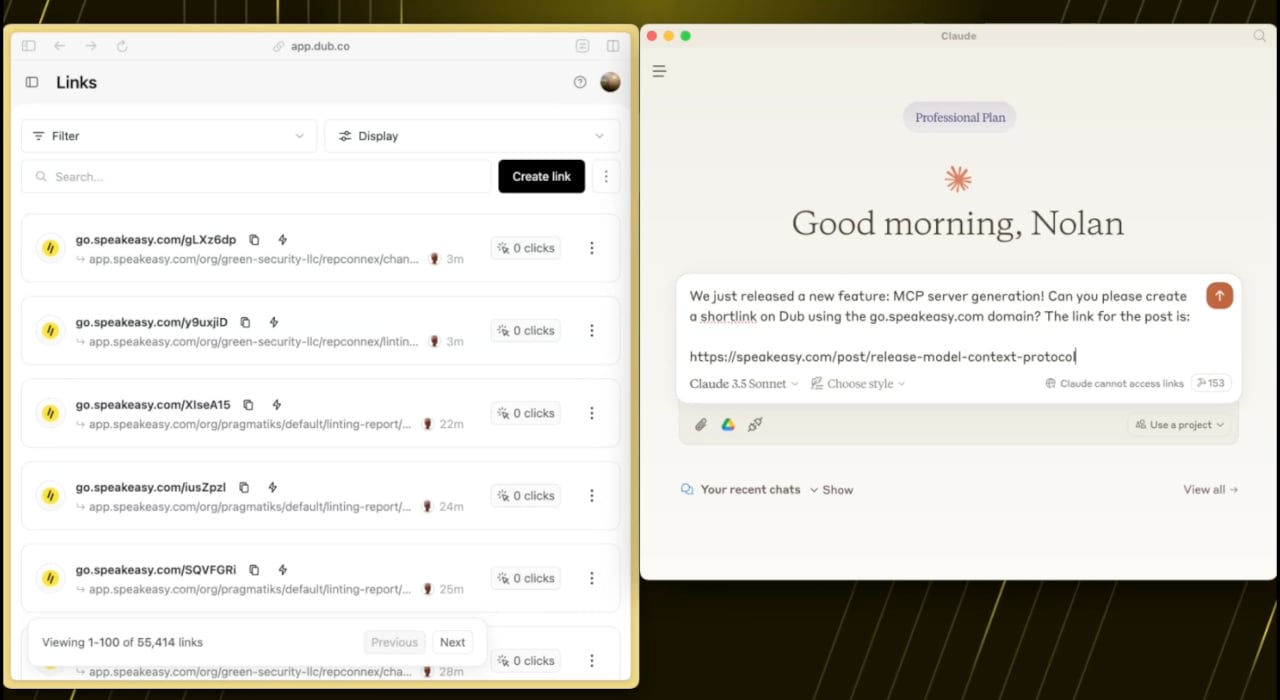This screenshot has width=1280, height=700.
Task: Click the Next pagination button
Action: coord(453,642)
